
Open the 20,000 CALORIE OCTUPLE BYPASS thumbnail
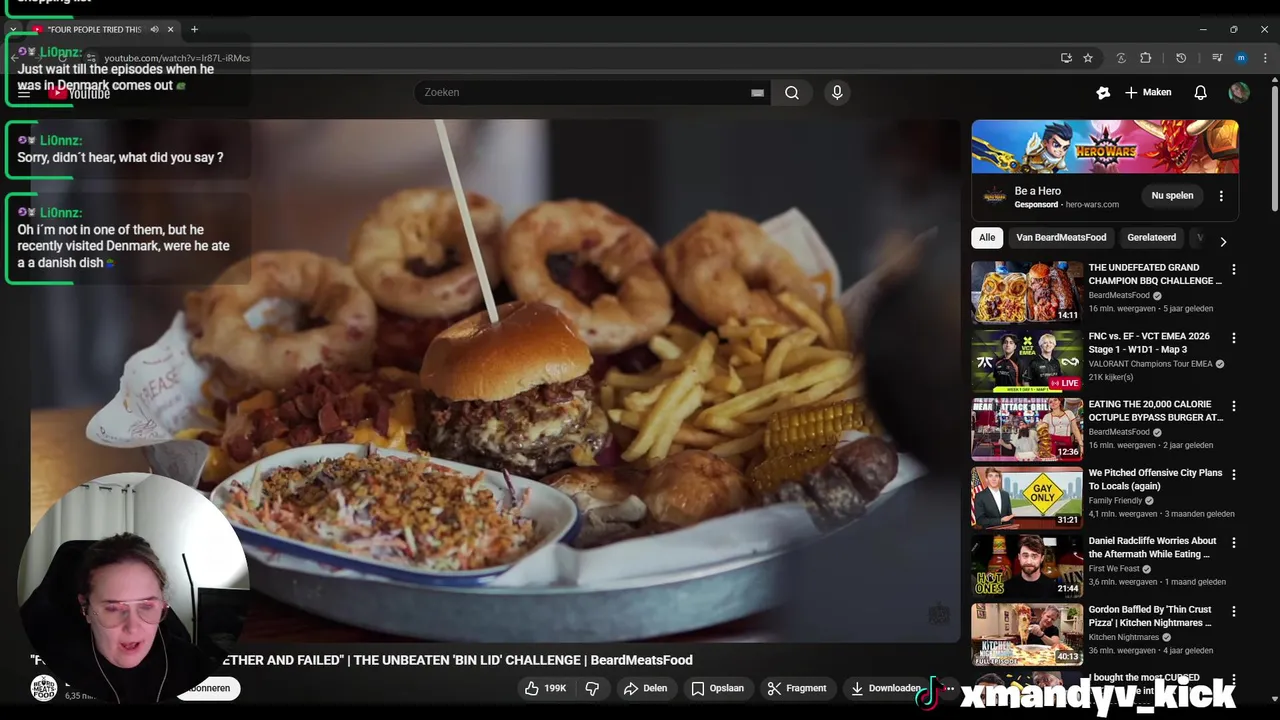click(1027, 429)
